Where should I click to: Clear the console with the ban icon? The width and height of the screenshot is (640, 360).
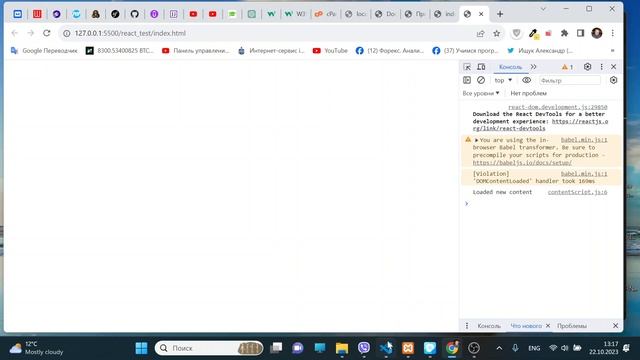point(481,80)
